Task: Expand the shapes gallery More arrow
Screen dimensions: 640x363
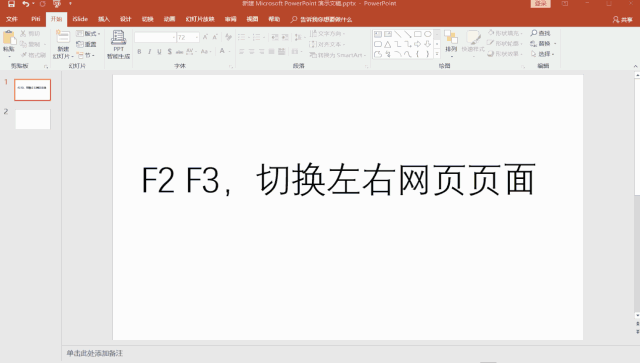Action: click(x=437, y=54)
